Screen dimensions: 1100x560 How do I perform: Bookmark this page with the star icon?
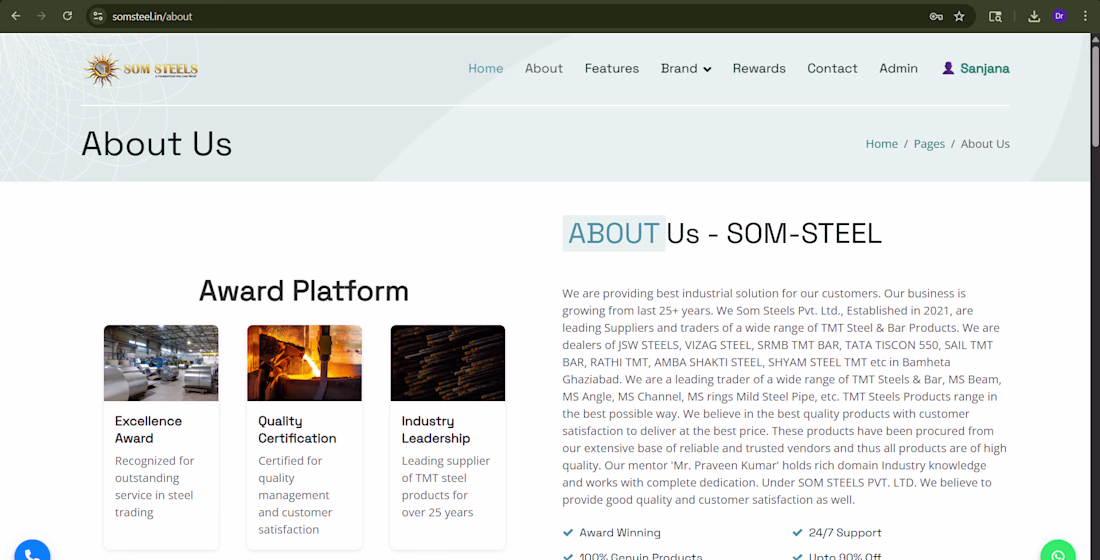point(959,16)
